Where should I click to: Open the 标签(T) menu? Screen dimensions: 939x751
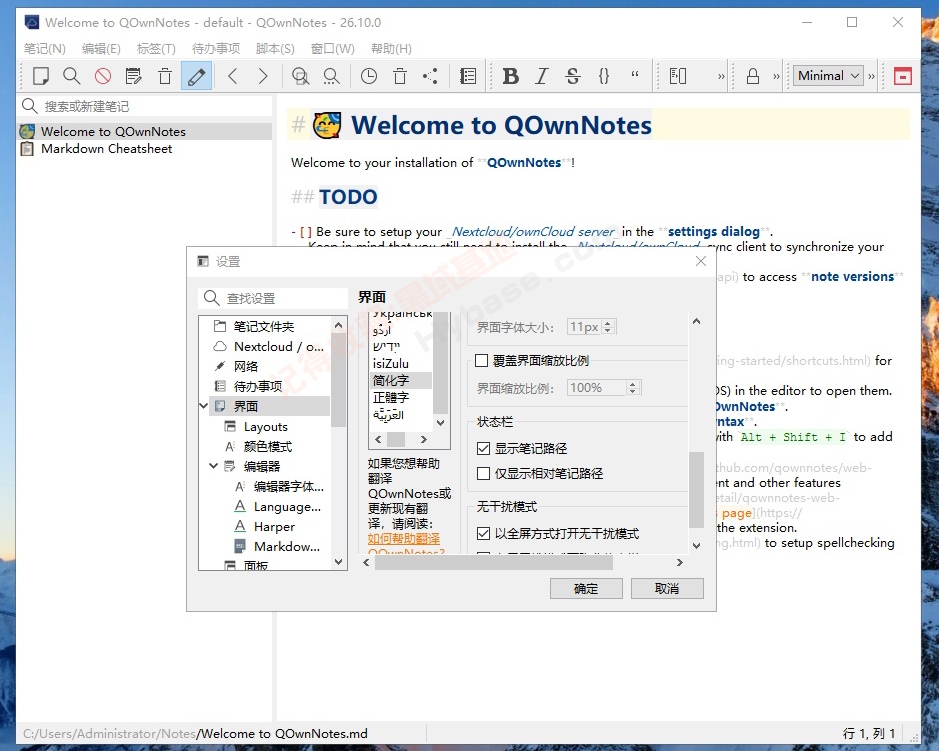pyautogui.click(x=156, y=49)
